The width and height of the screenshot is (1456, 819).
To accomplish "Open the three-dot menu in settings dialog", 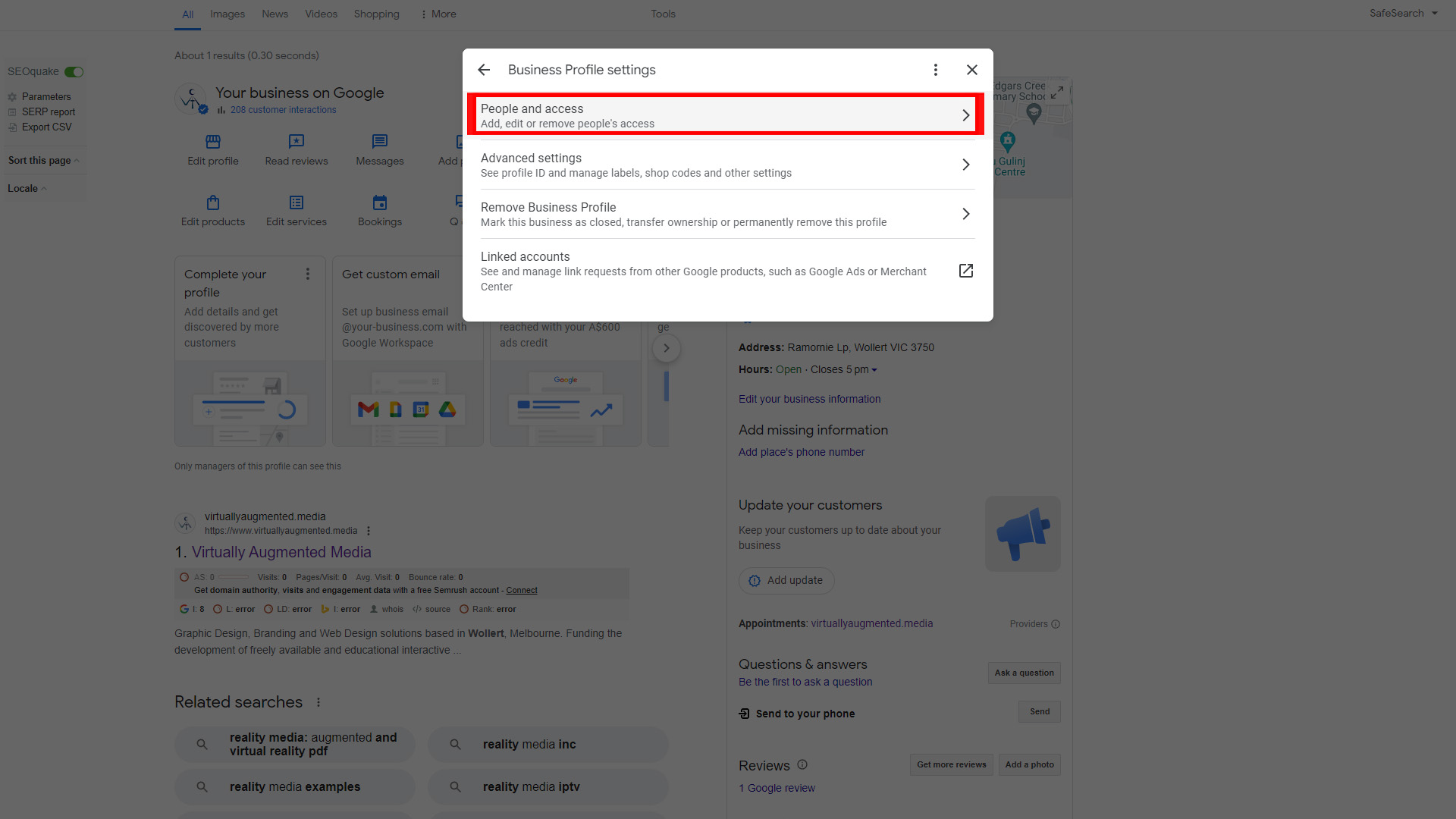I will pos(936,70).
